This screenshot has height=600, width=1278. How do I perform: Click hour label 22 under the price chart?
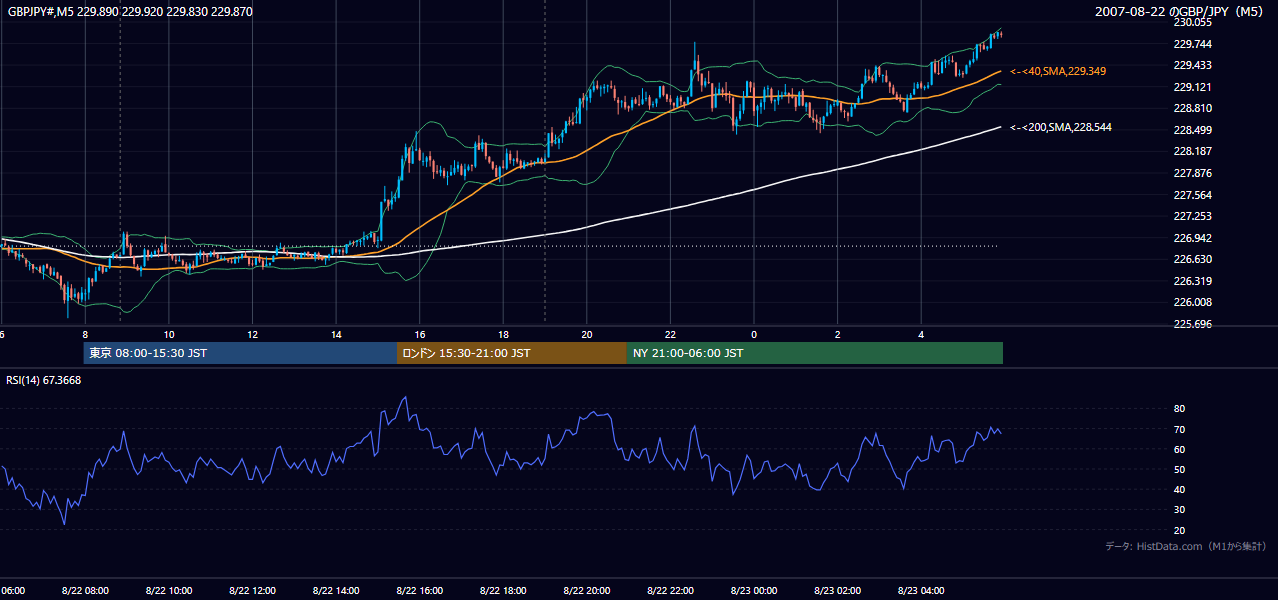(x=670, y=334)
